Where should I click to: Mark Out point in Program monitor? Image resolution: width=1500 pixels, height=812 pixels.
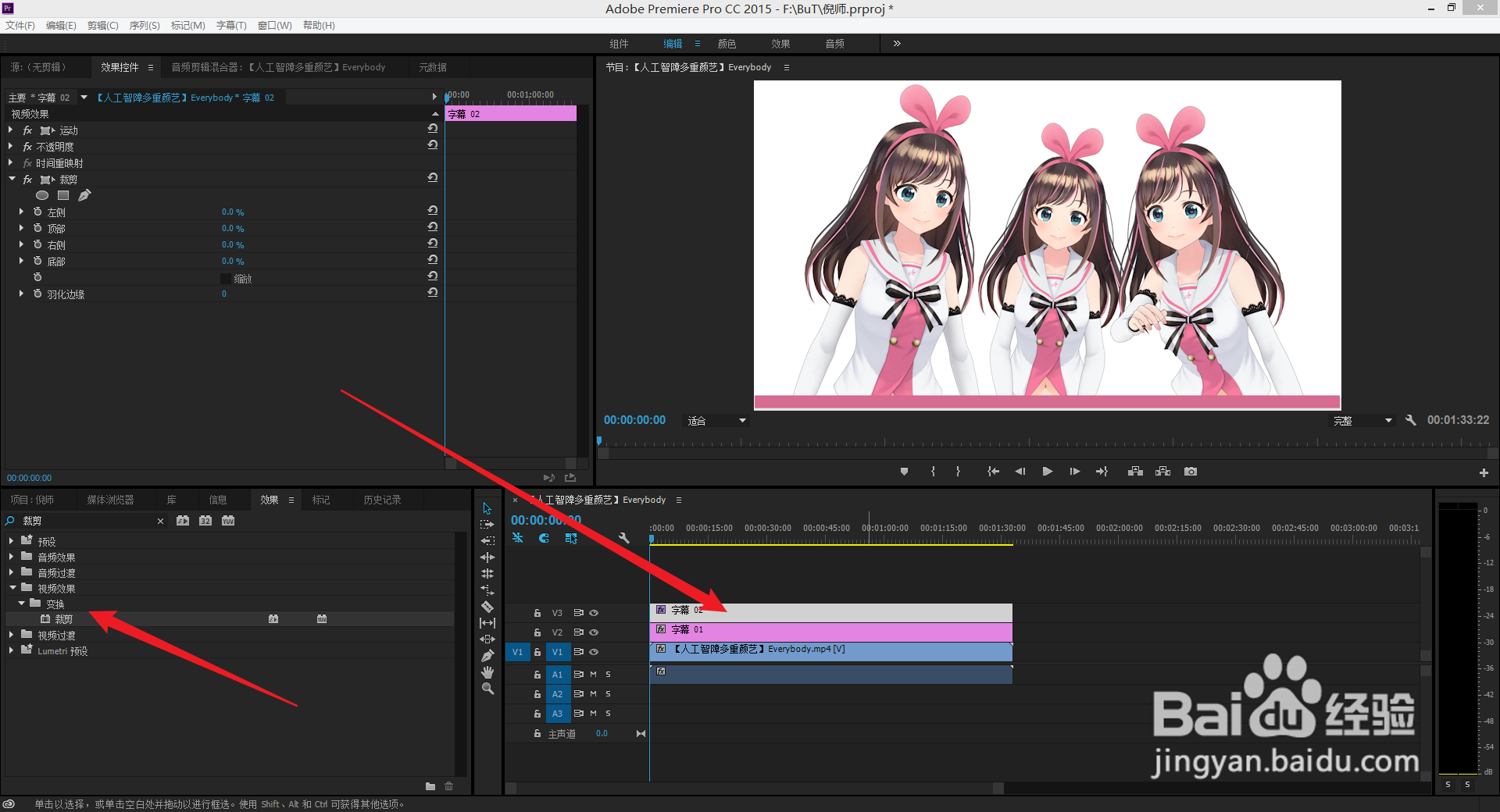pos(958,472)
